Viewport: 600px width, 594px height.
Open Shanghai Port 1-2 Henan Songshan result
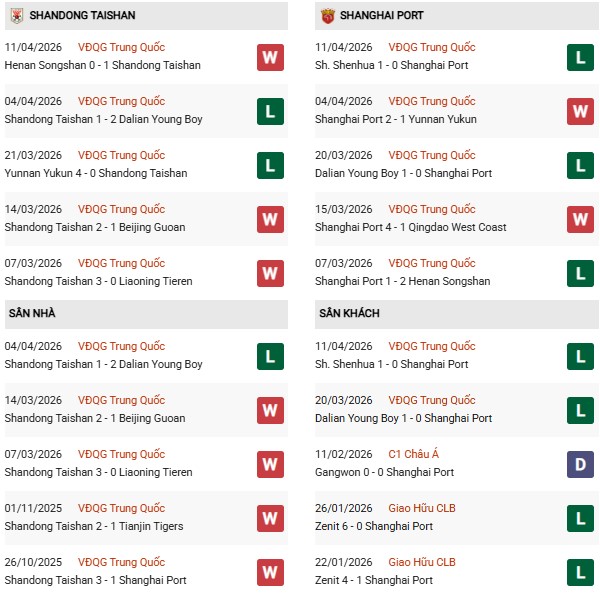(x=403, y=281)
